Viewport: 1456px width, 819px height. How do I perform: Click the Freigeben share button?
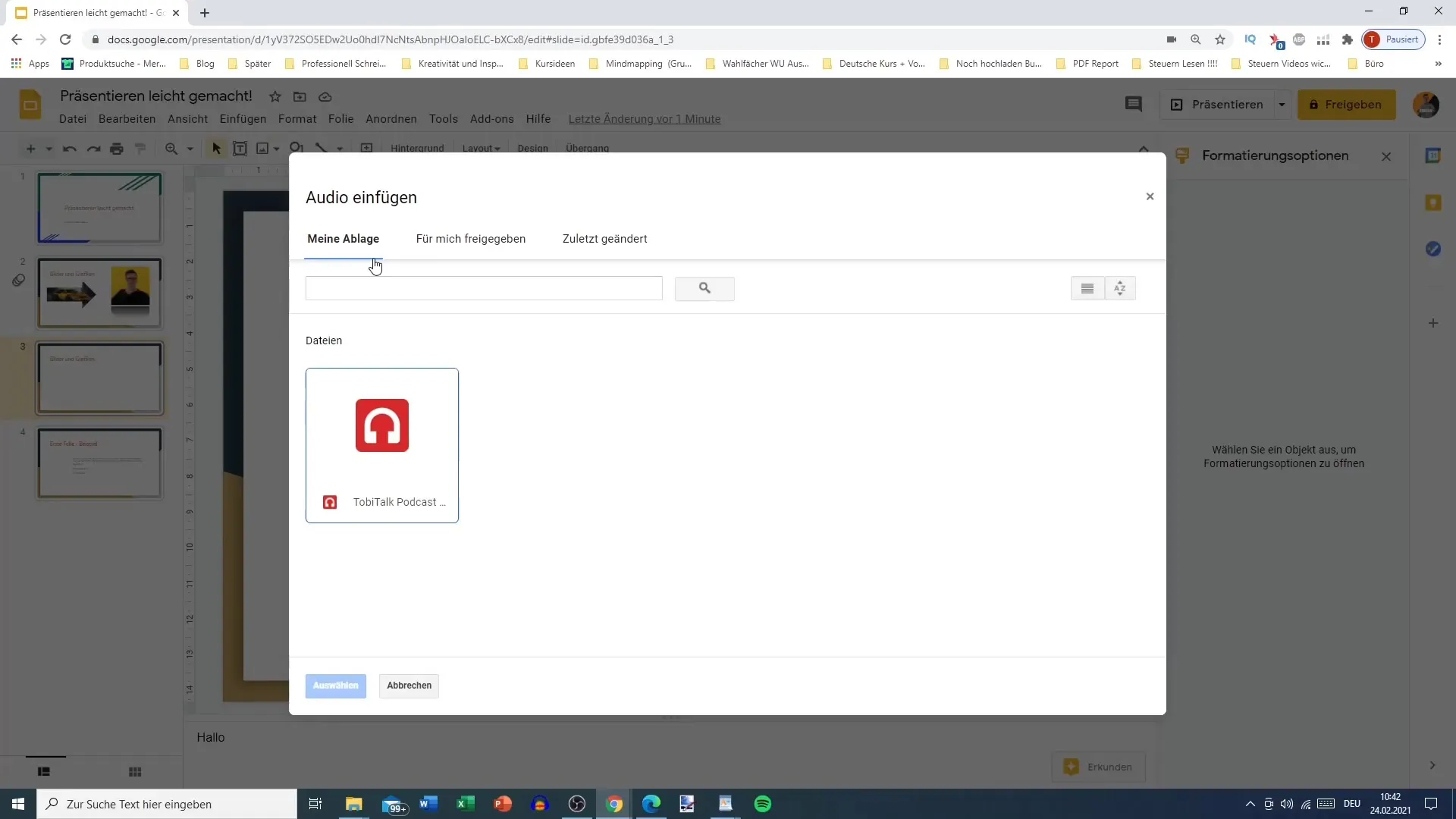1345,105
